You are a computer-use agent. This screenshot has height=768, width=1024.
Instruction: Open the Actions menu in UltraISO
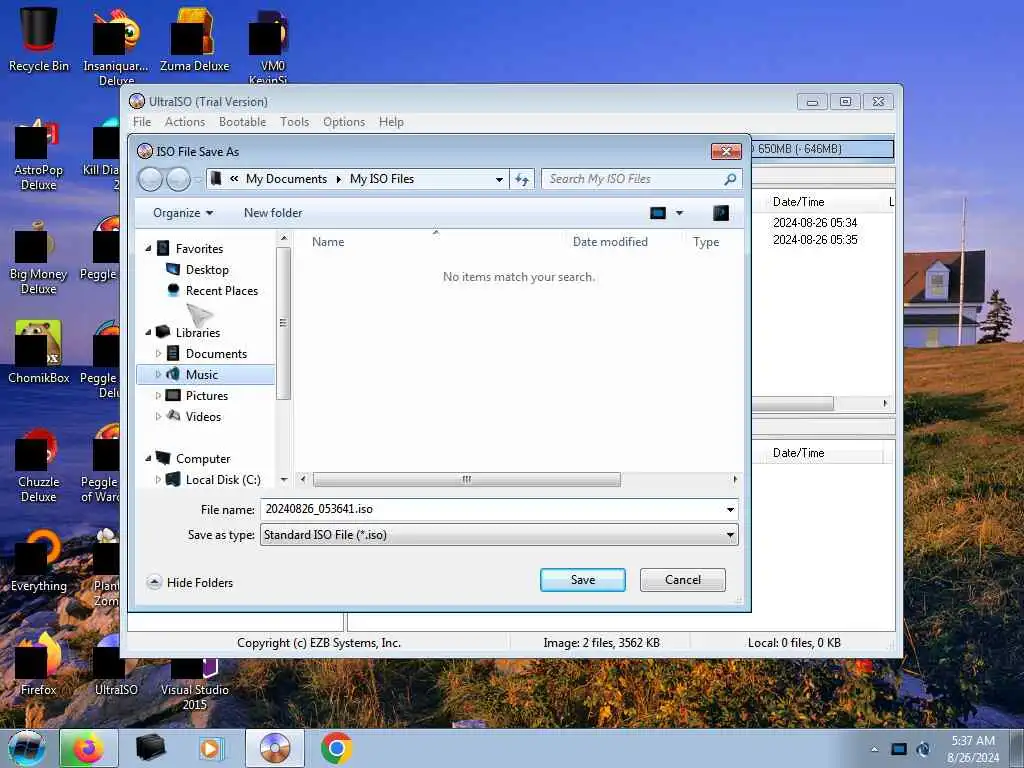pos(185,121)
